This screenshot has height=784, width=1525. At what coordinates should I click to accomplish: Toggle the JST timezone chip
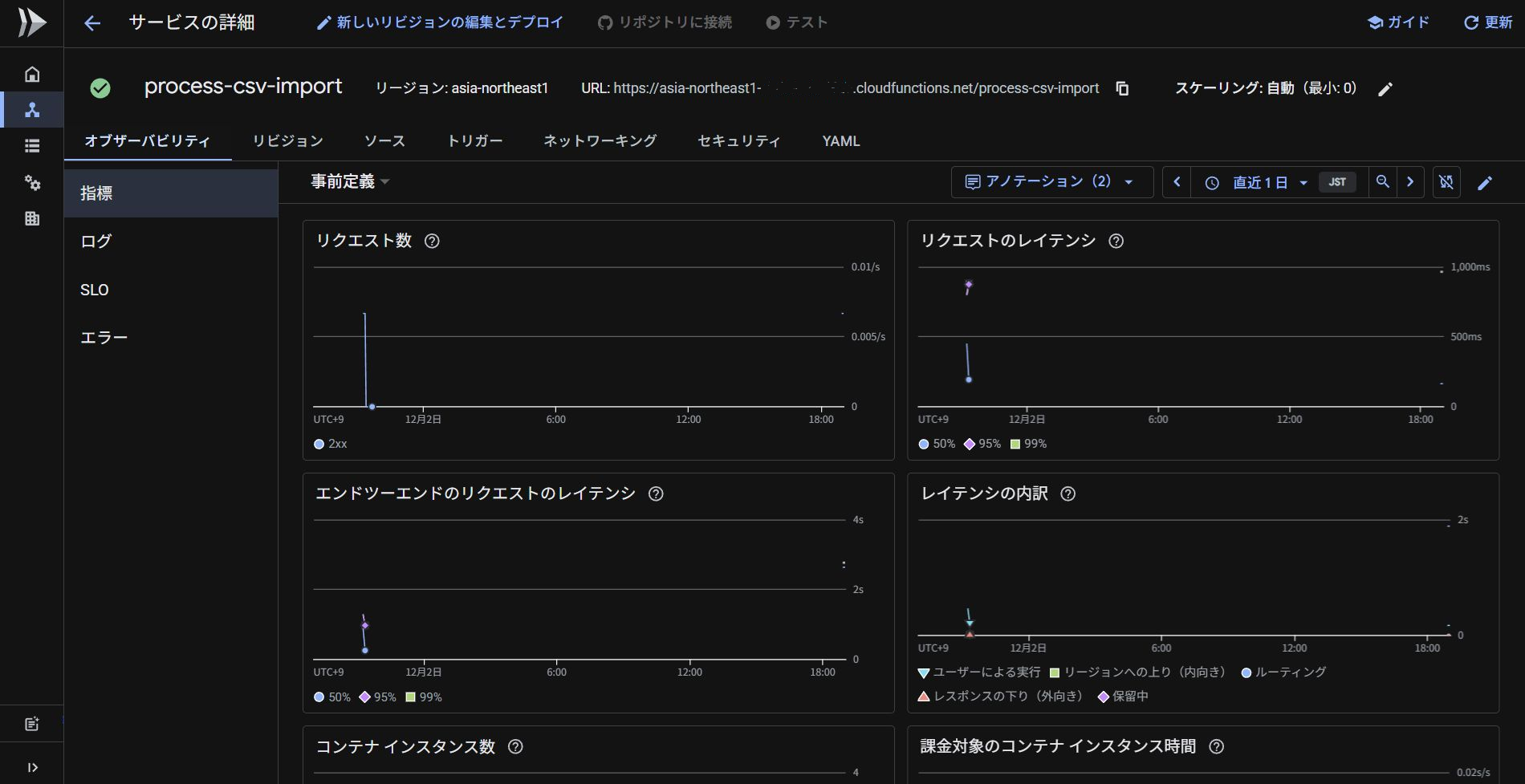1336,182
